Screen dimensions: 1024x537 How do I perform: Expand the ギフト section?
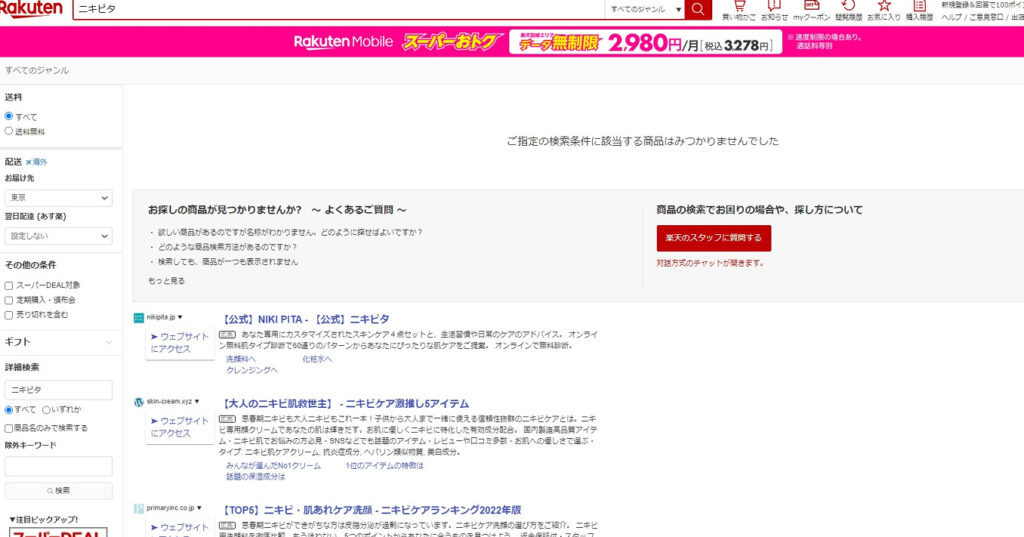[x=58, y=342]
